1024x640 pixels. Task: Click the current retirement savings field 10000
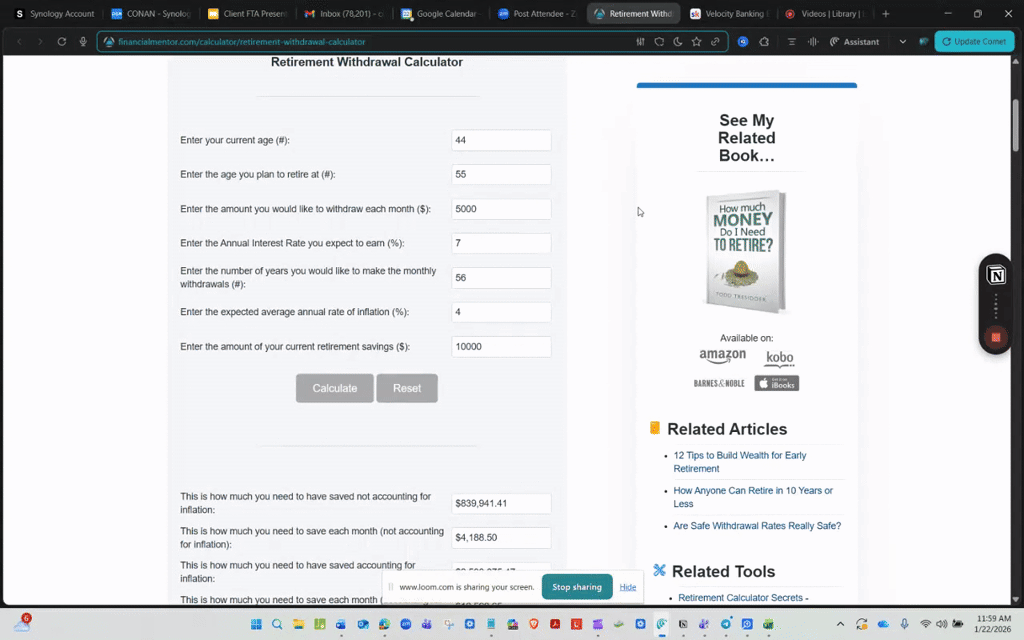pos(501,347)
